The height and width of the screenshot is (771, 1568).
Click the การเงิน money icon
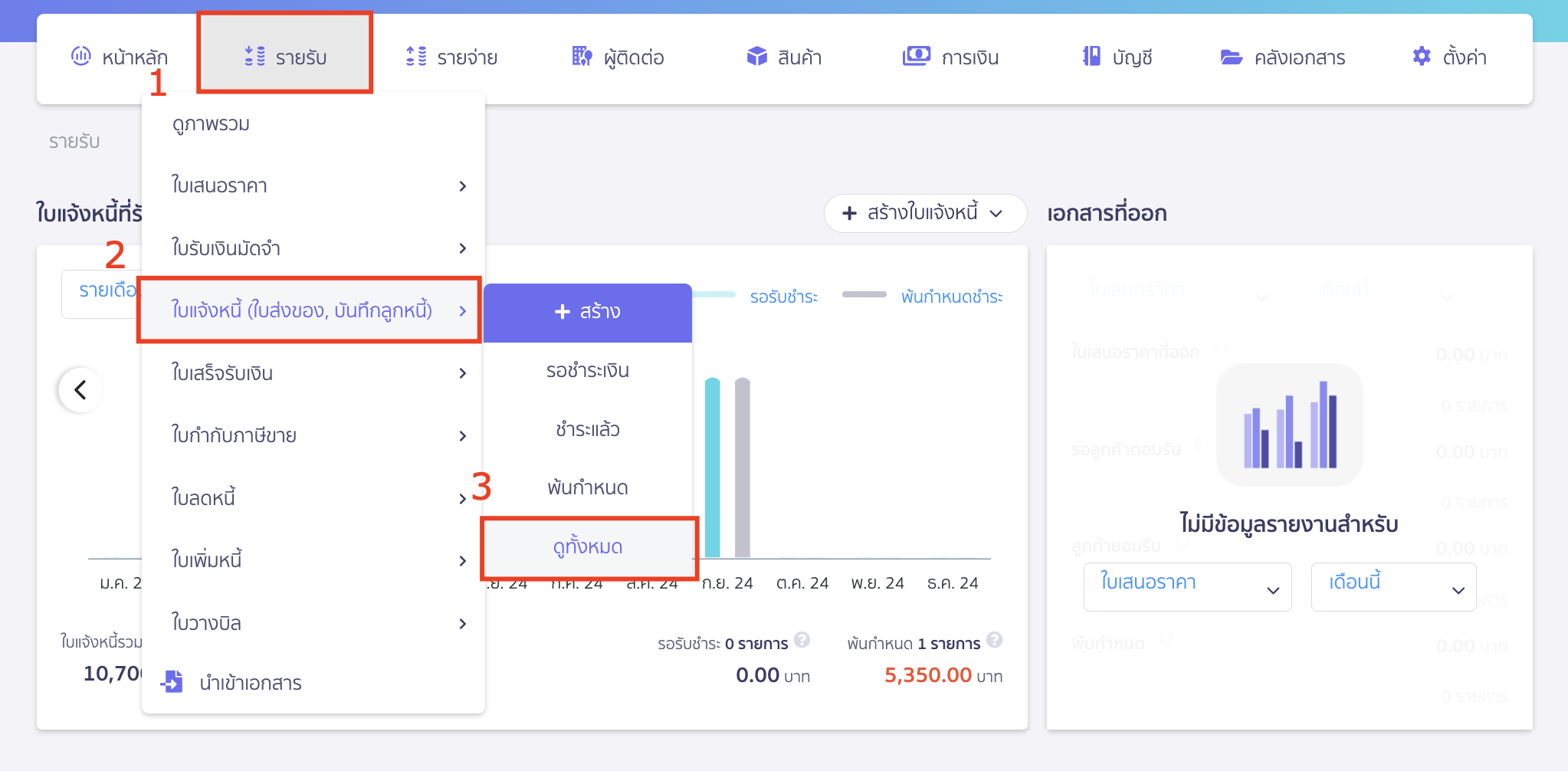click(917, 56)
